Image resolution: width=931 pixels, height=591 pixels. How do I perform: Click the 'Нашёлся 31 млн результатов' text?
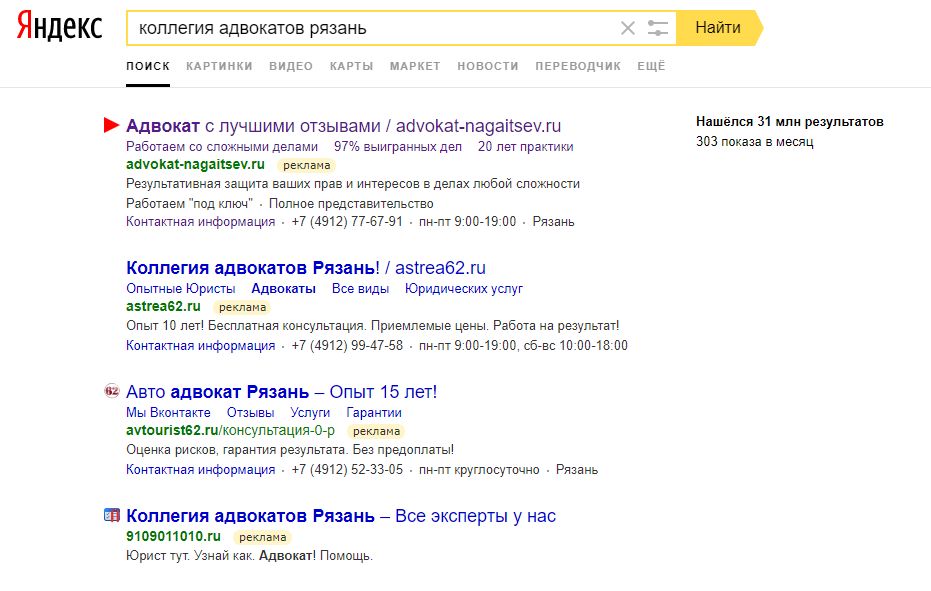point(790,122)
